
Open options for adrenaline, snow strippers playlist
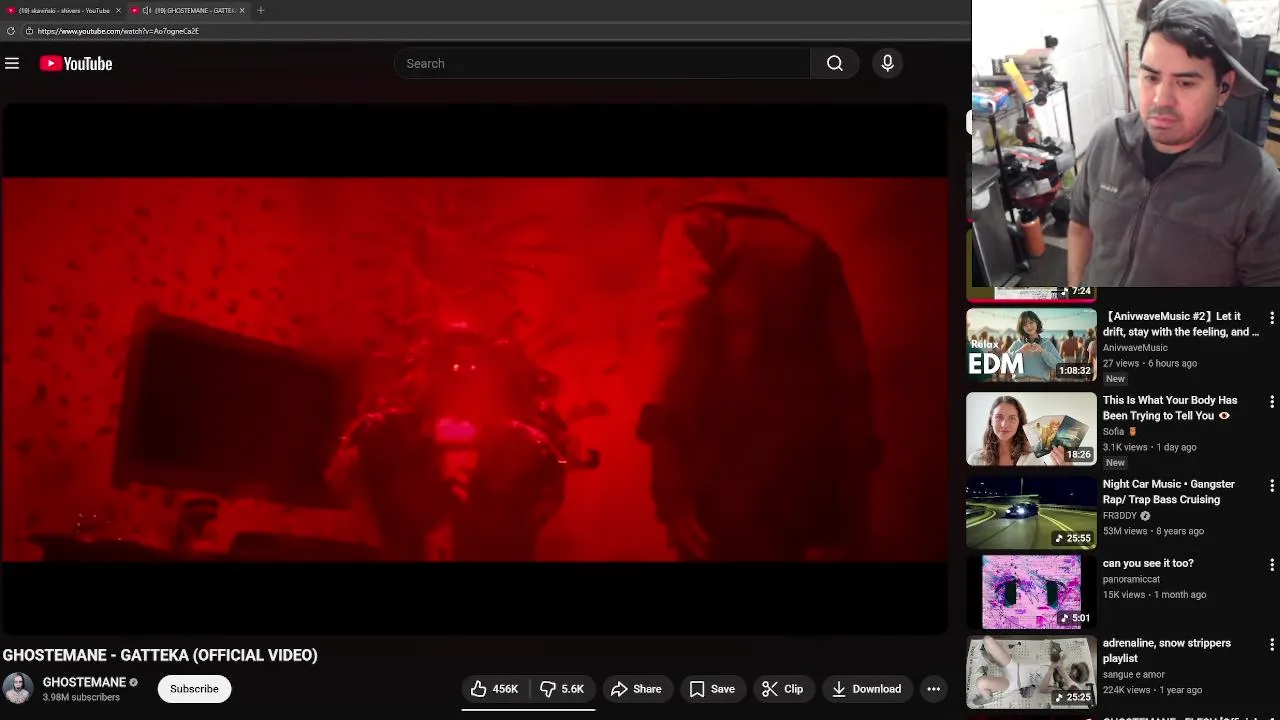1271,645
